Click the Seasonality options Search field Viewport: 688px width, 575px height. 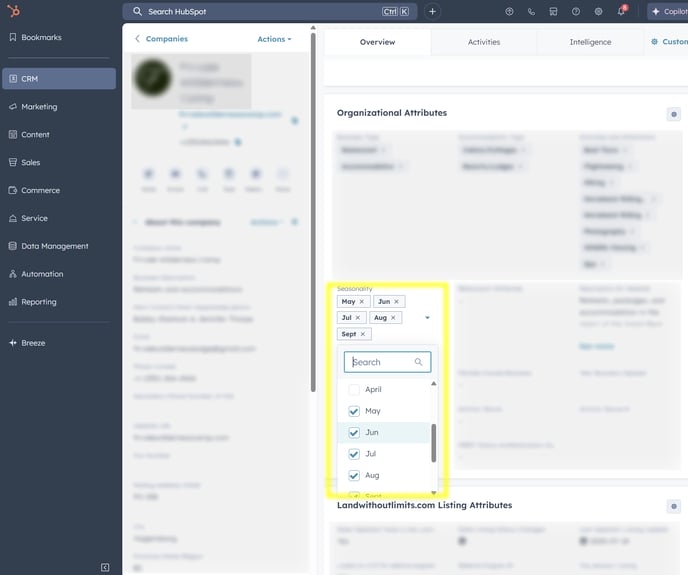click(387, 362)
